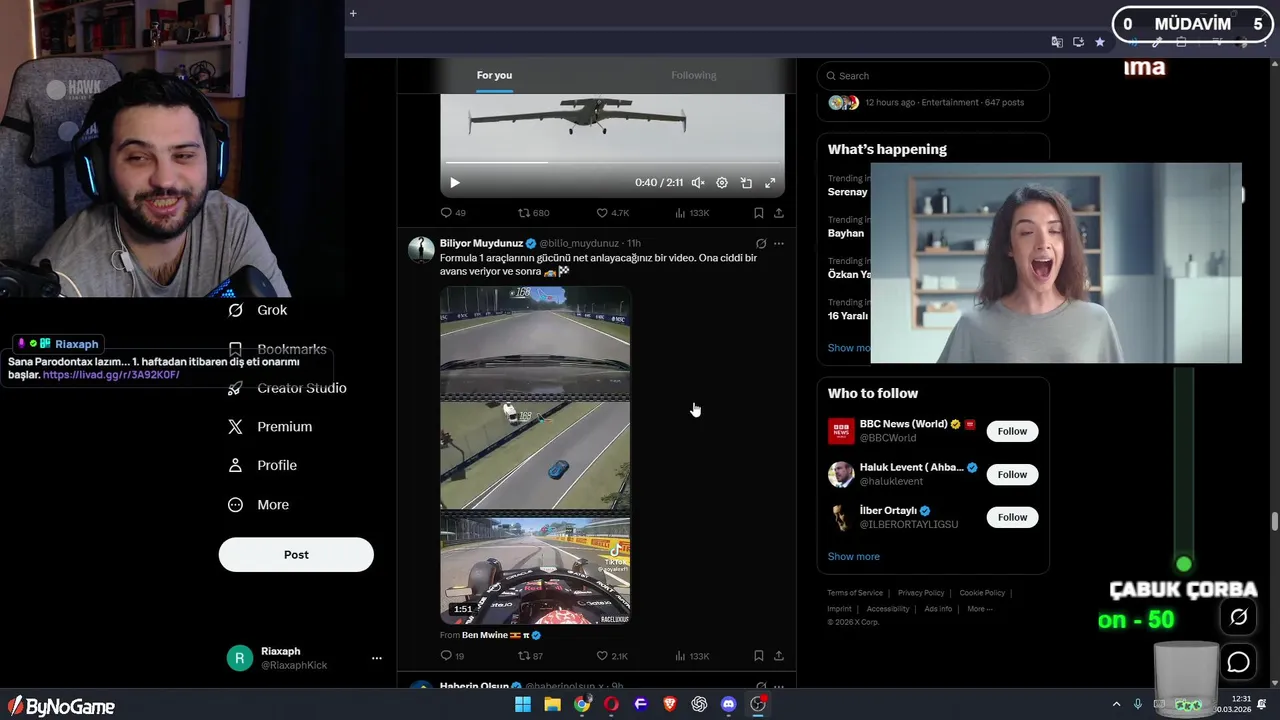Bookmark the Formula 1 post
Image resolution: width=1280 pixels, height=720 pixels.
[759, 656]
